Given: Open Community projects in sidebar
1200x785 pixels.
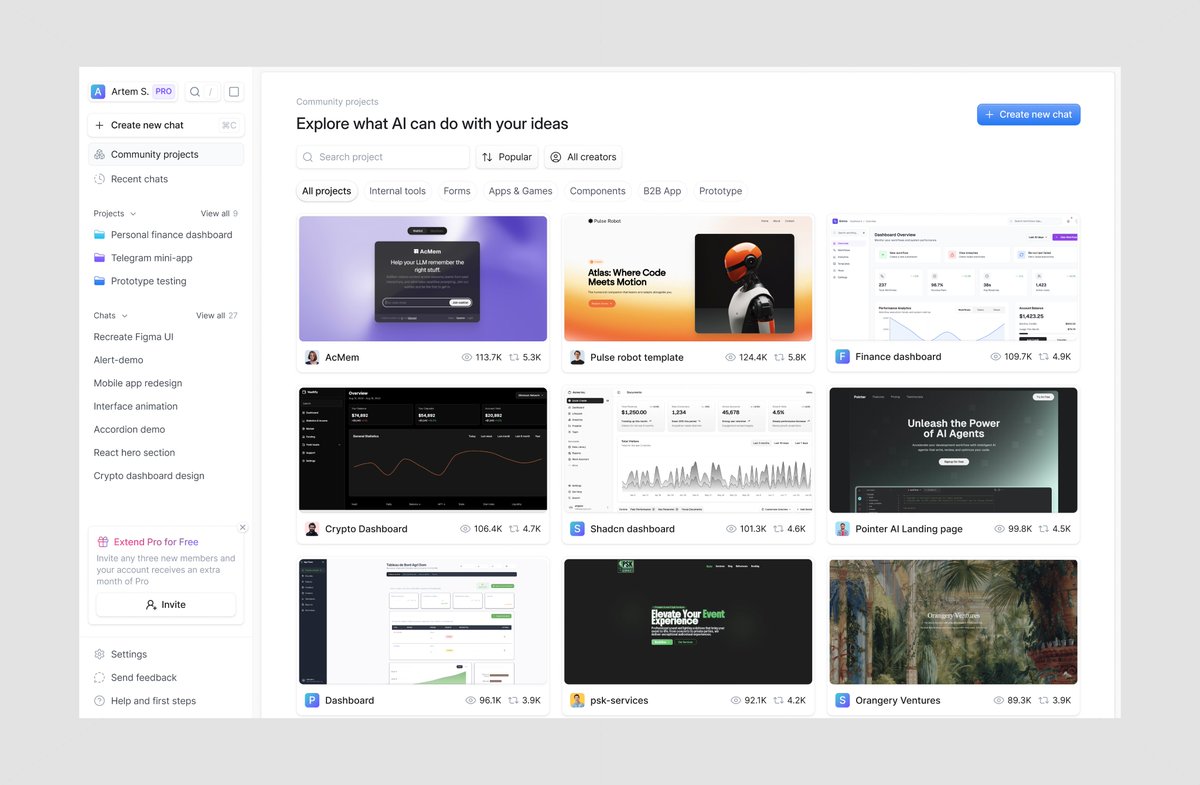Looking at the screenshot, I should click(166, 154).
